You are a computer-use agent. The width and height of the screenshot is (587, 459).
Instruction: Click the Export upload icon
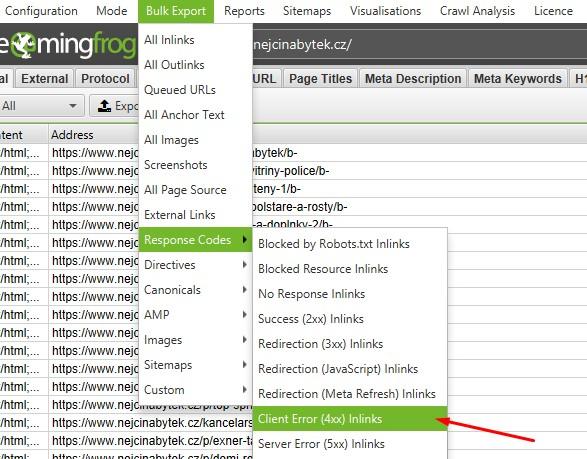(x=104, y=106)
